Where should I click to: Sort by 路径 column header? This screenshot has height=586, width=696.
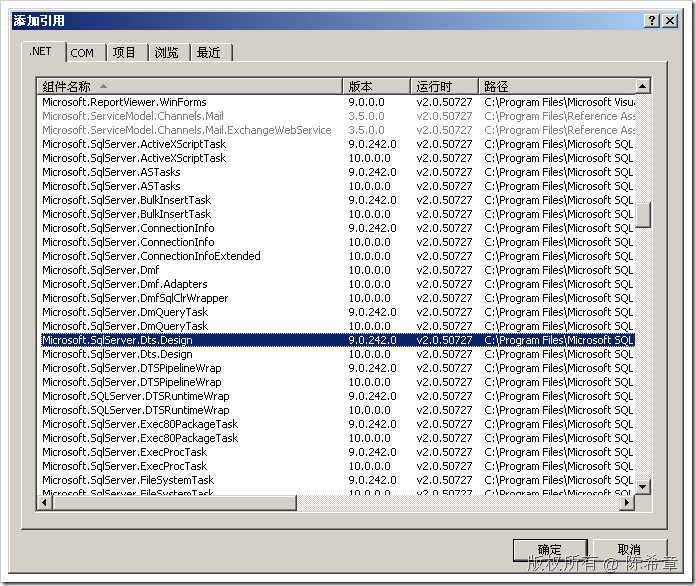pyautogui.click(x=557, y=86)
